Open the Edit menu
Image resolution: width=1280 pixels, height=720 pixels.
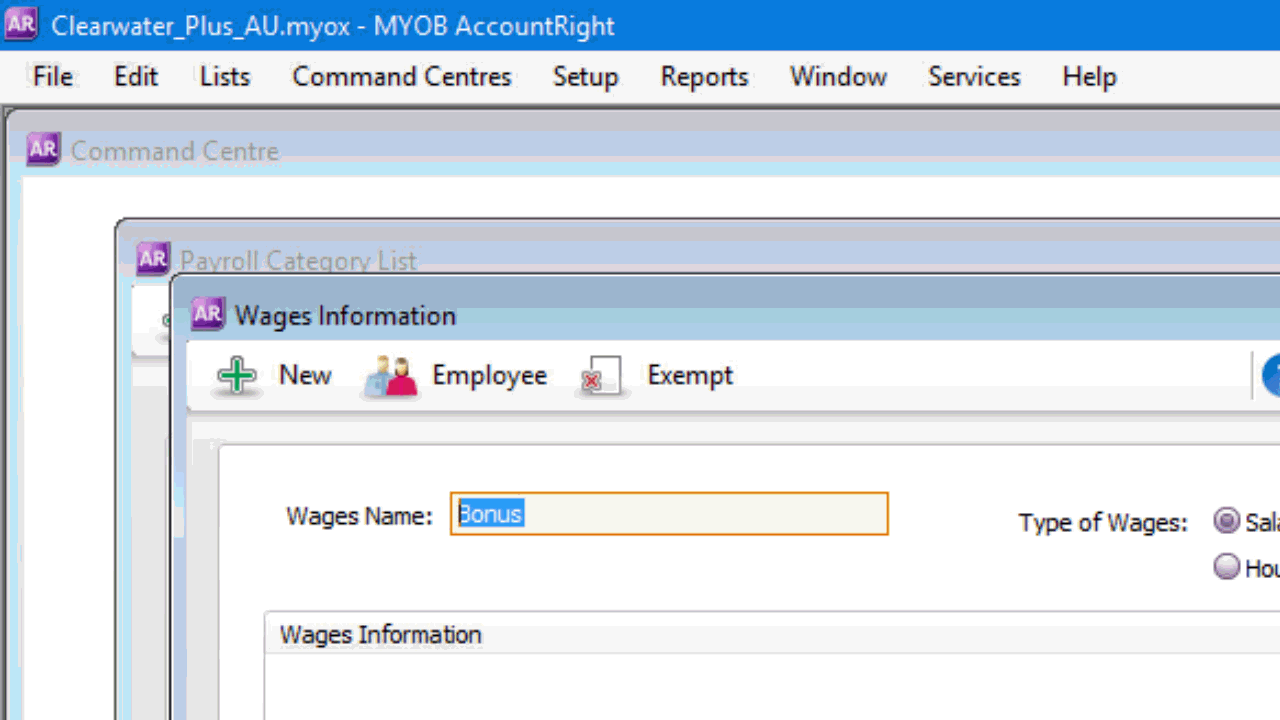[136, 77]
